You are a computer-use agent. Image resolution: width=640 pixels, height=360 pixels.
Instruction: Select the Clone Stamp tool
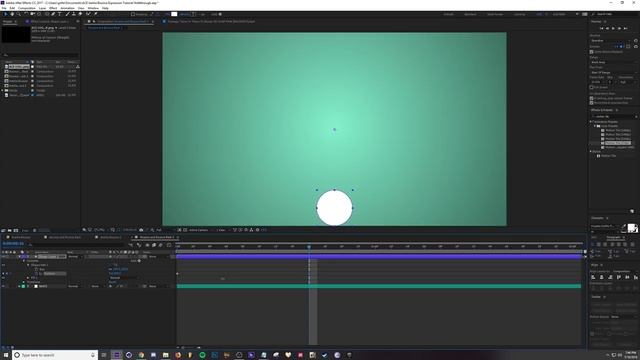point(73,14)
